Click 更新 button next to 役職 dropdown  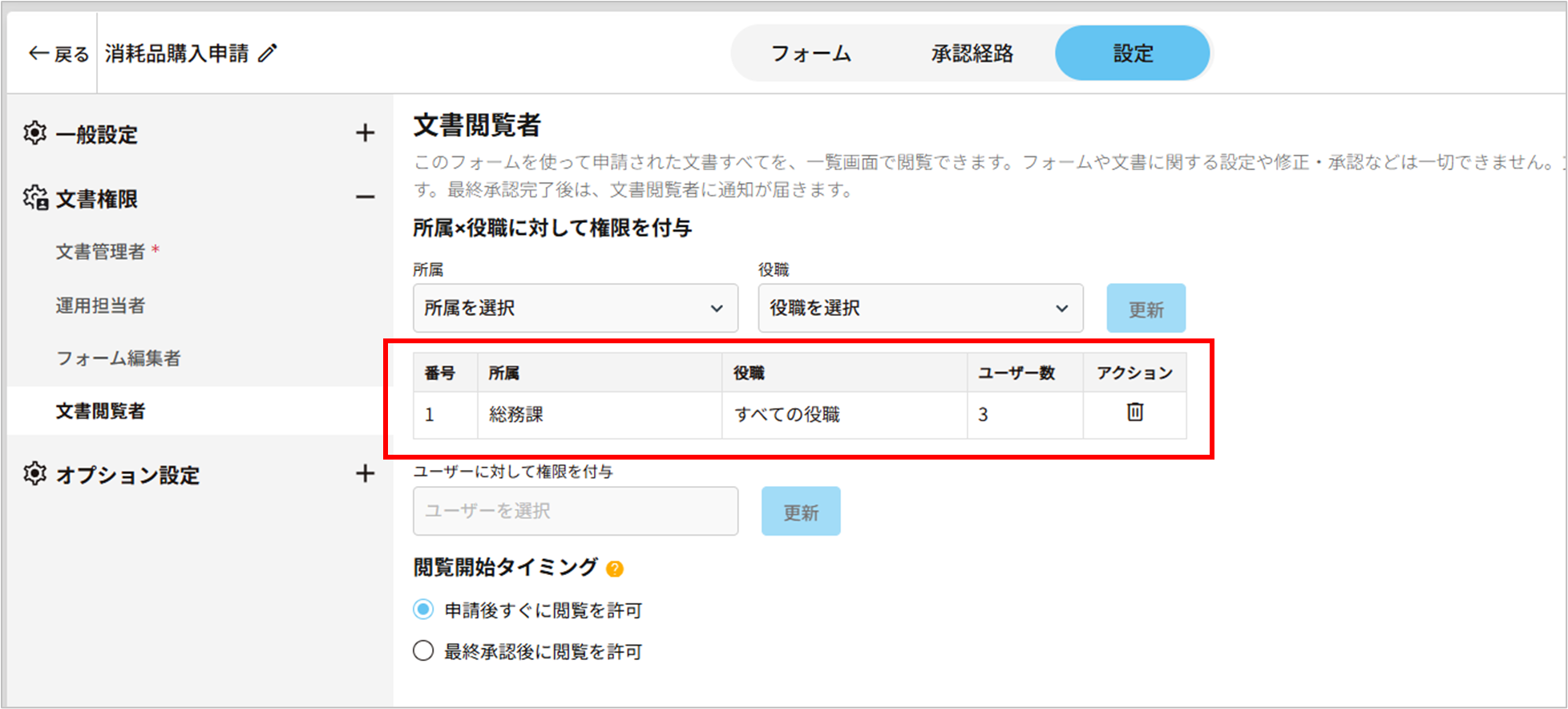point(1146,309)
